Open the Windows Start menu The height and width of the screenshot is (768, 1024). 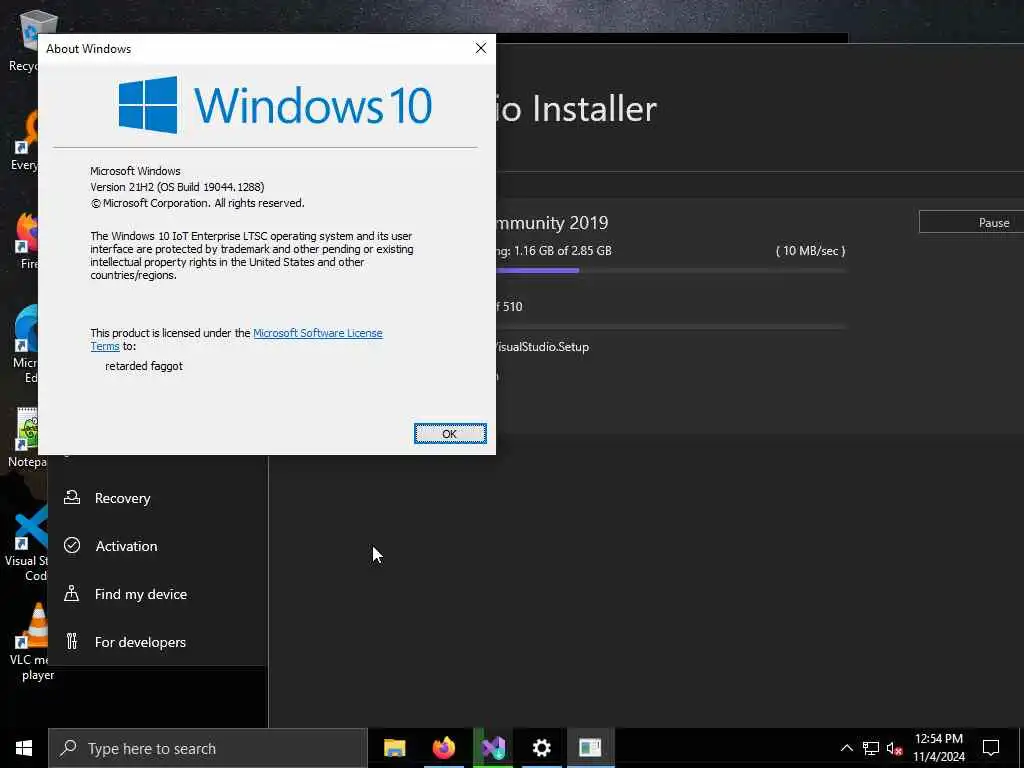pyautogui.click(x=24, y=748)
